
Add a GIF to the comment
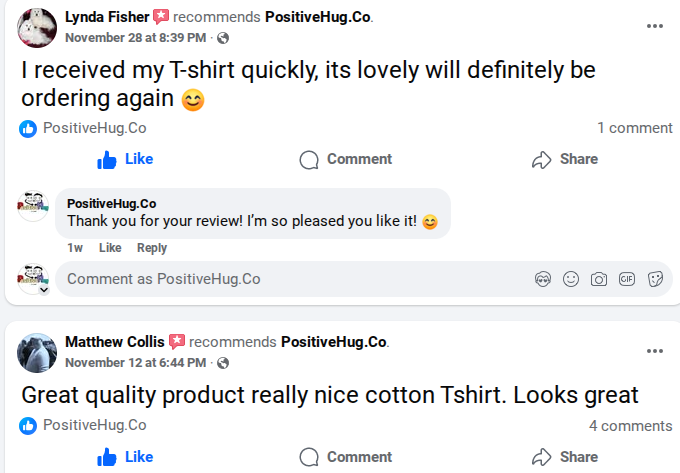tap(627, 279)
